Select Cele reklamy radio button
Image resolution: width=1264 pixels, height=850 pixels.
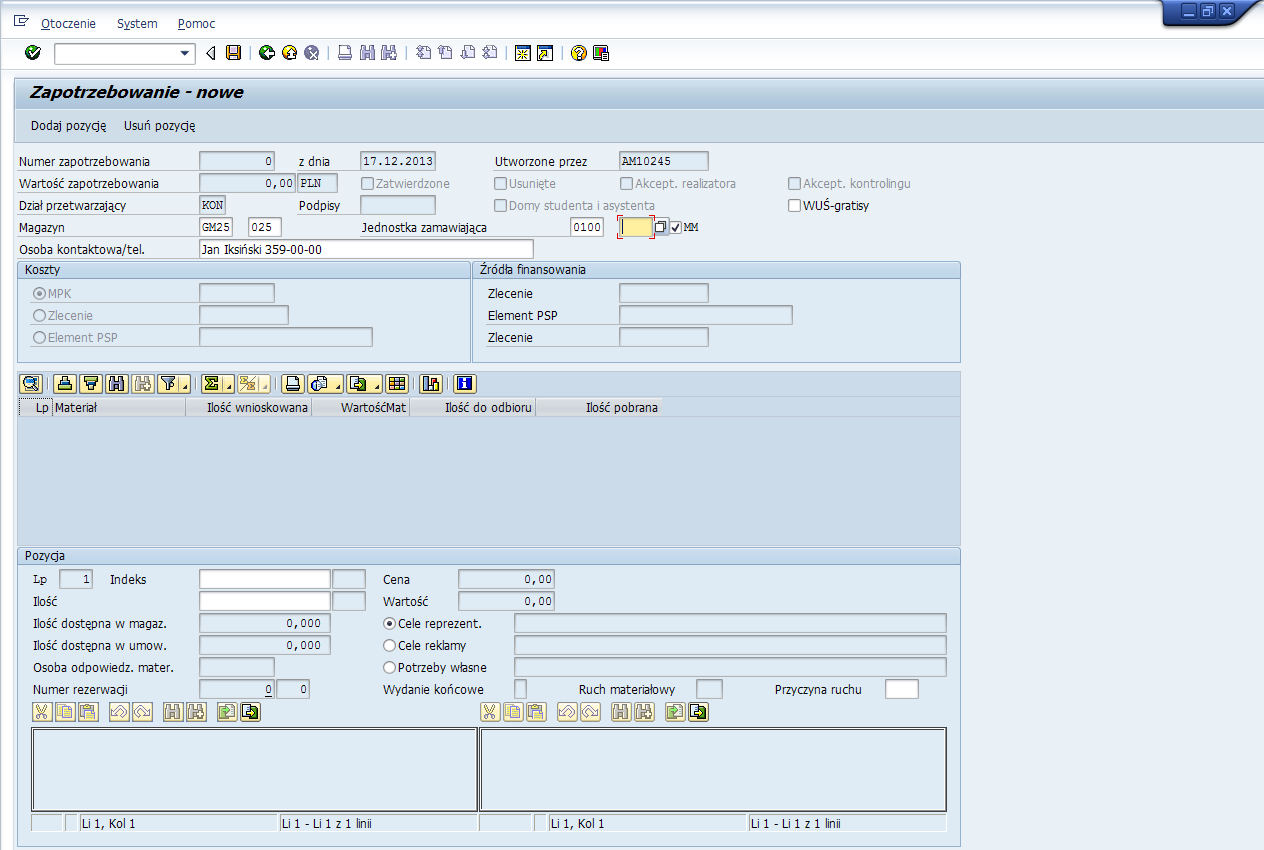tap(390, 645)
